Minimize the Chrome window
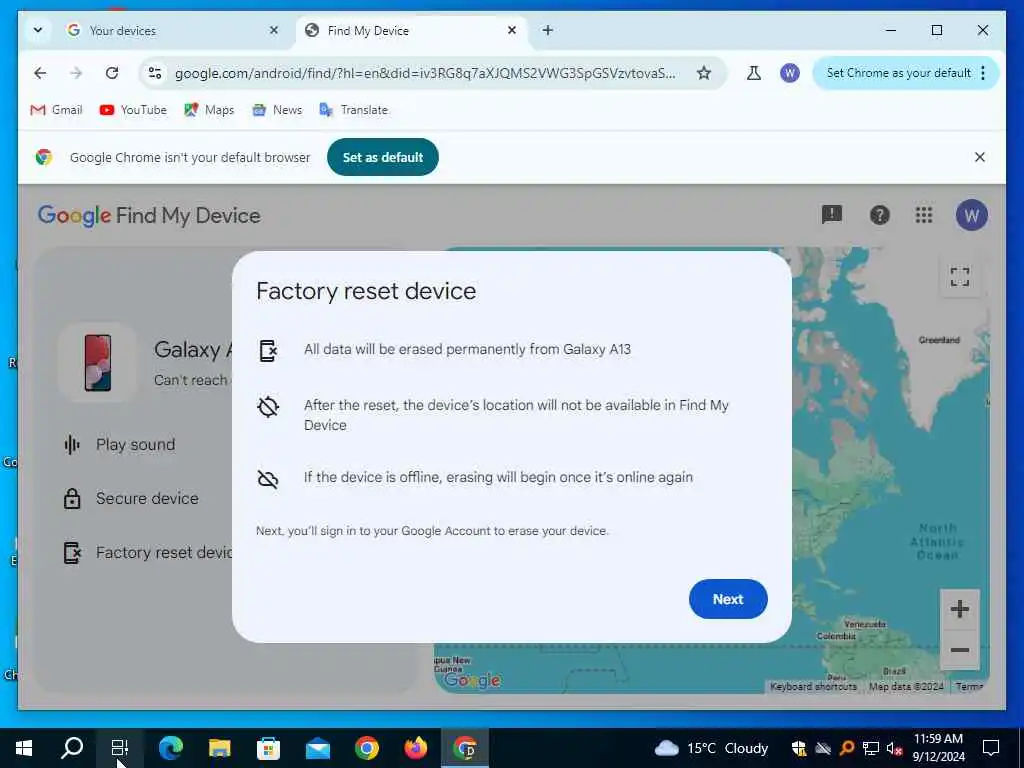This screenshot has width=1024, height=768. pyautogui.click(x=891, y=30)
